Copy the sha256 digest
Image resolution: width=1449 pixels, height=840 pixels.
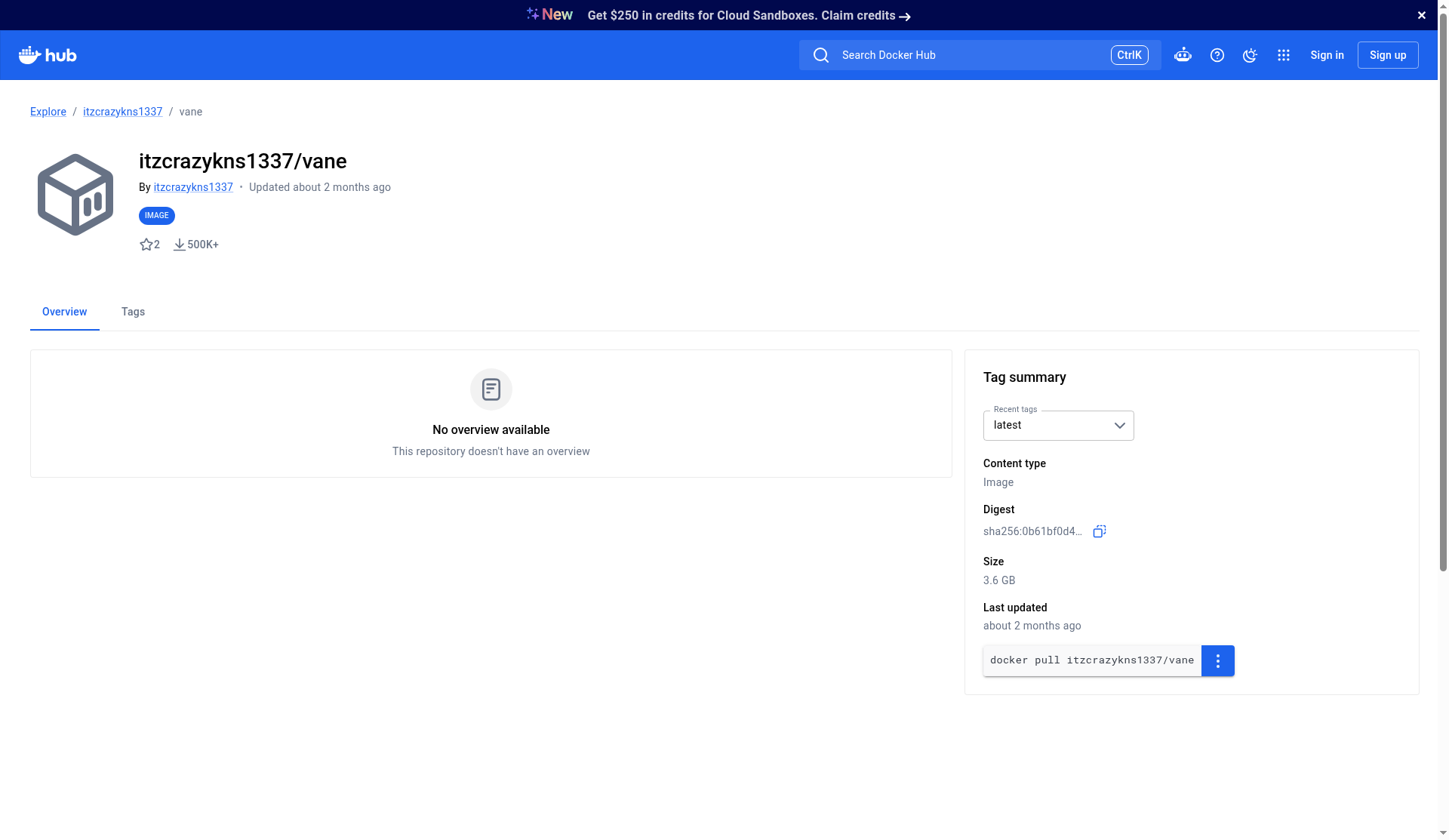coord(1100,531)
